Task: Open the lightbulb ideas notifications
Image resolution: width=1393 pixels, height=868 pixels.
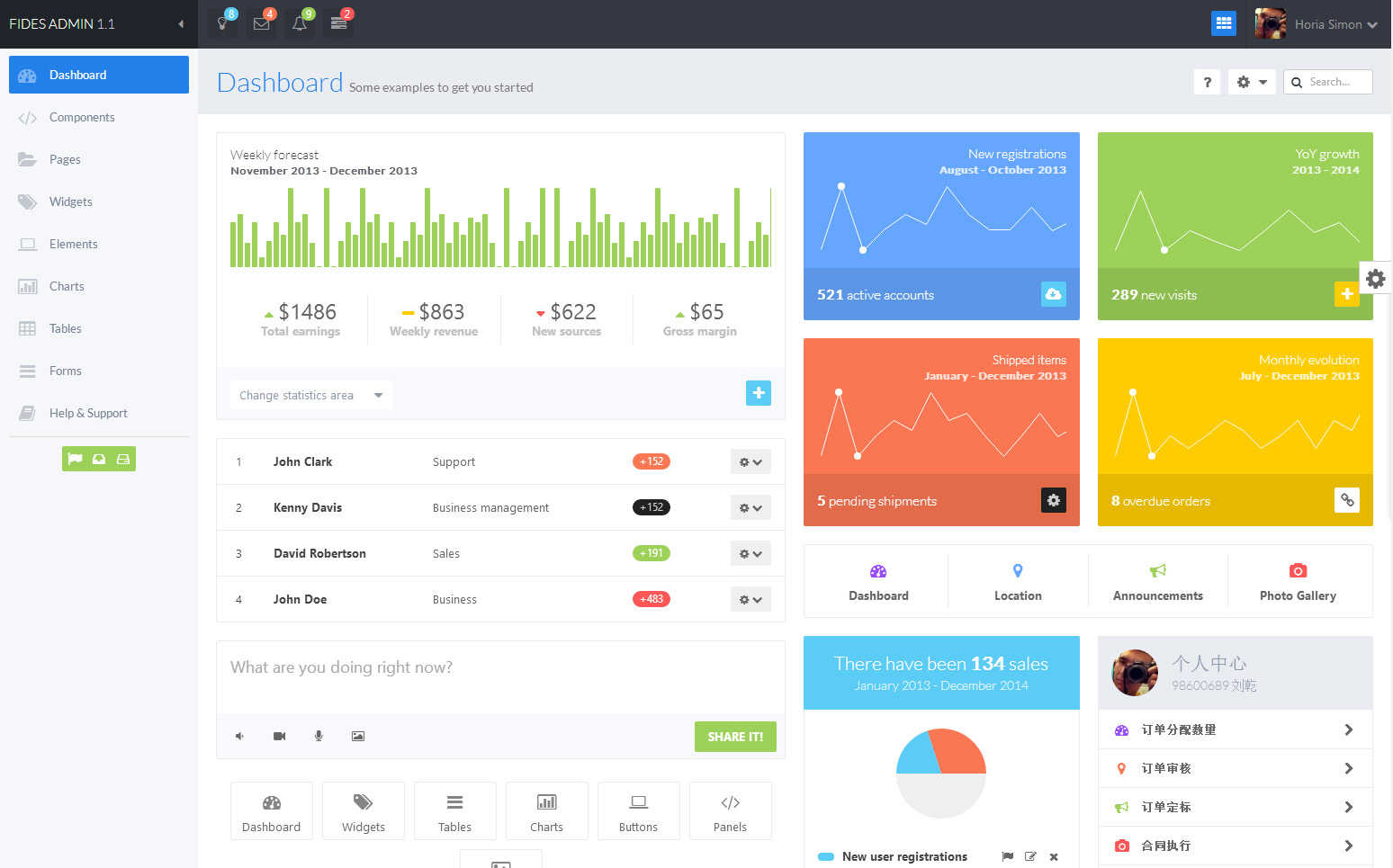Action: coord(222,23)
